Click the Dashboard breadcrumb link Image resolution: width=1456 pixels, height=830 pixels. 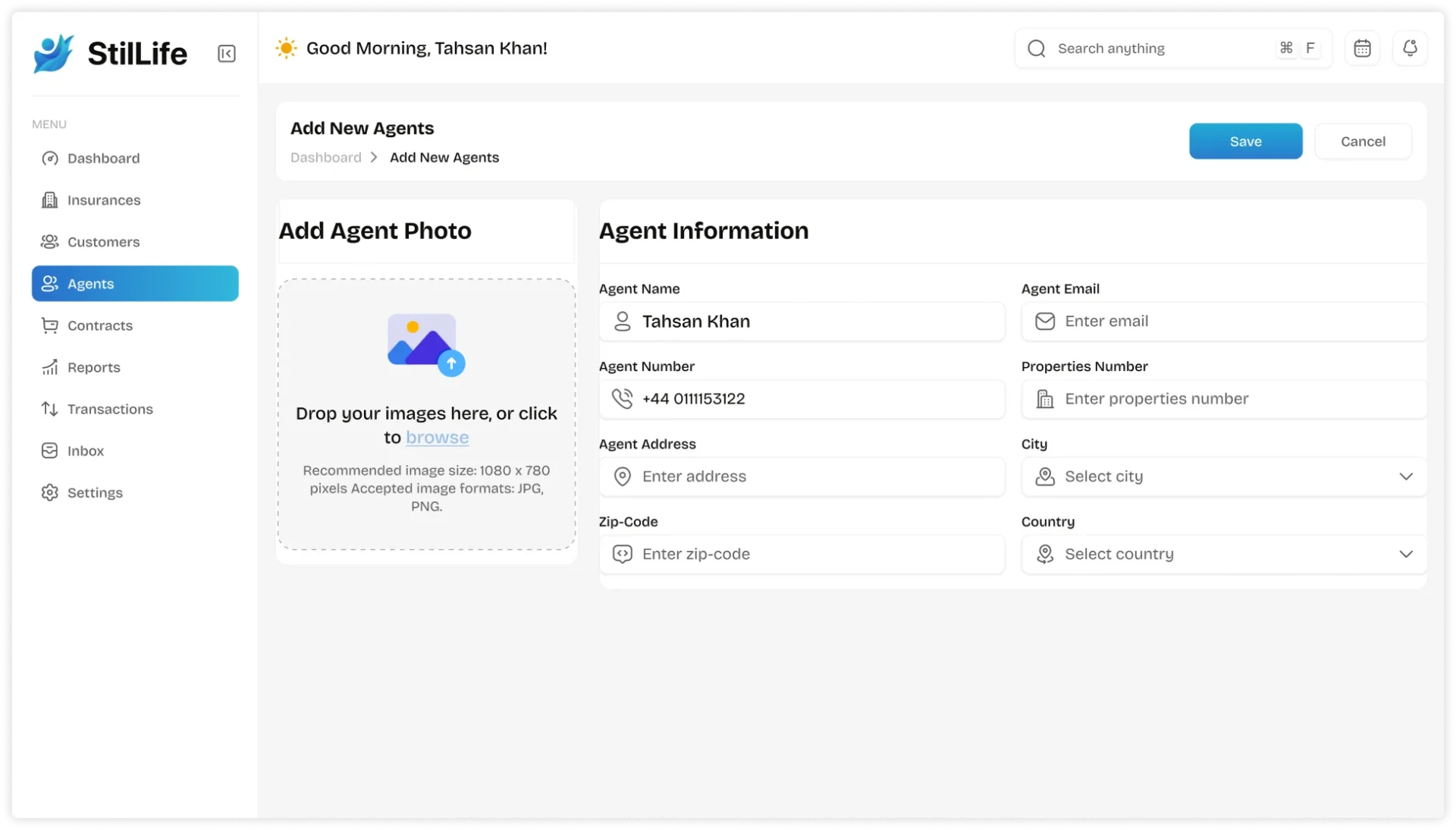pyautogui.click(x=326, y=158)
